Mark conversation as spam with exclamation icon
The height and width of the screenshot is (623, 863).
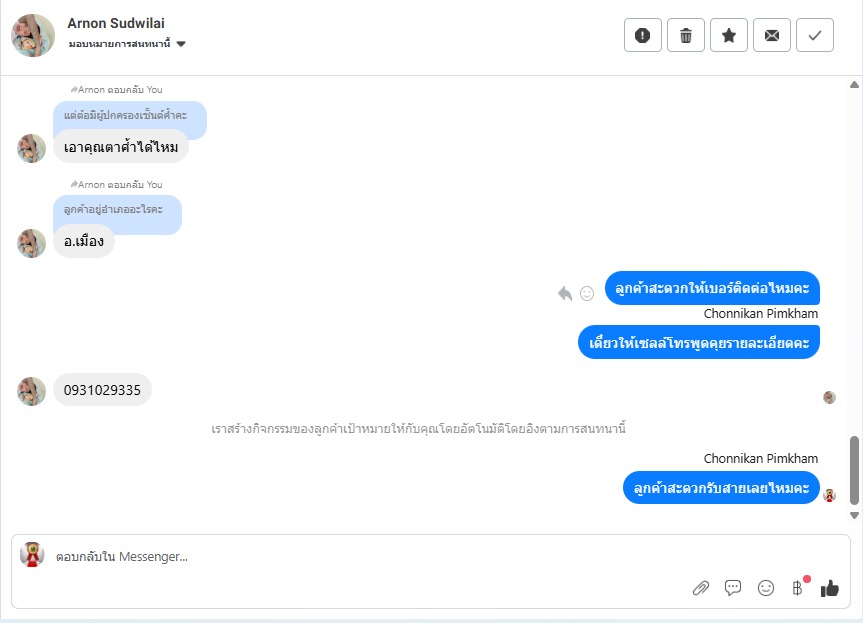click(x=642, y=35)
